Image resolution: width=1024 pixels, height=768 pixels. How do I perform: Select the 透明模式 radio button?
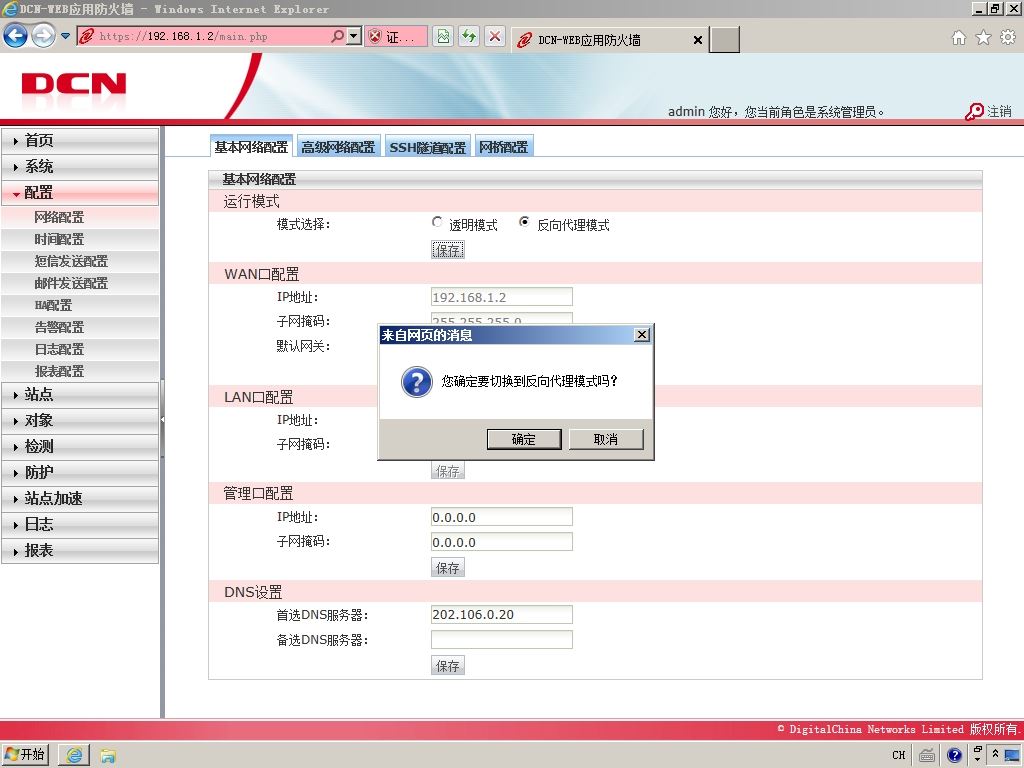437,222
